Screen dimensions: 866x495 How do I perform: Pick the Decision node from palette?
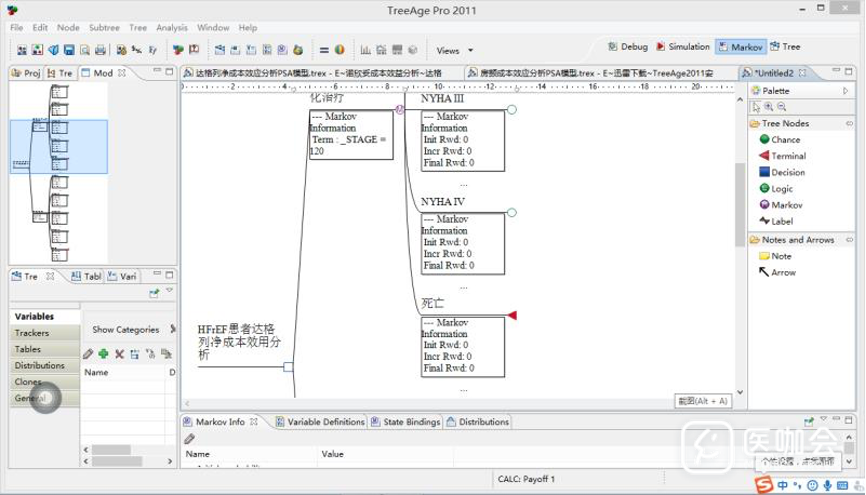pos(787,172)
